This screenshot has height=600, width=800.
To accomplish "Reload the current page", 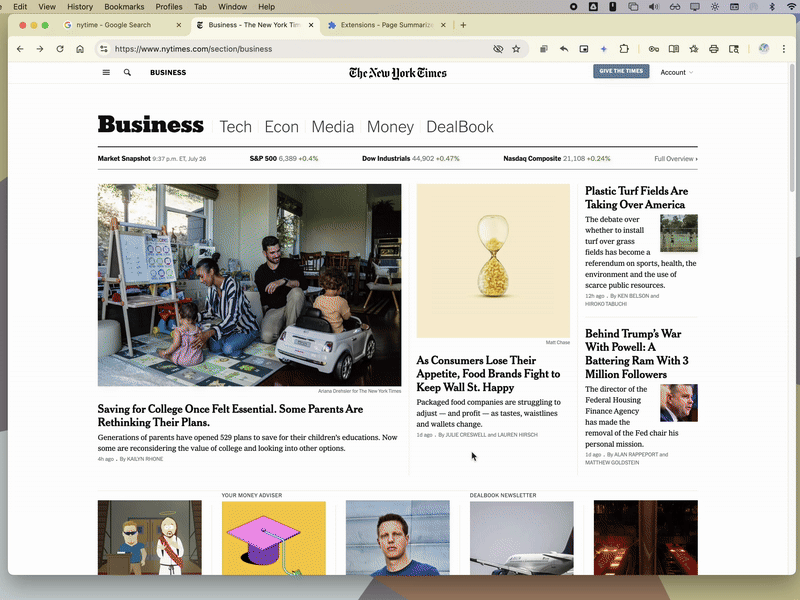I will pyautogui.click(x=60, y=49).
